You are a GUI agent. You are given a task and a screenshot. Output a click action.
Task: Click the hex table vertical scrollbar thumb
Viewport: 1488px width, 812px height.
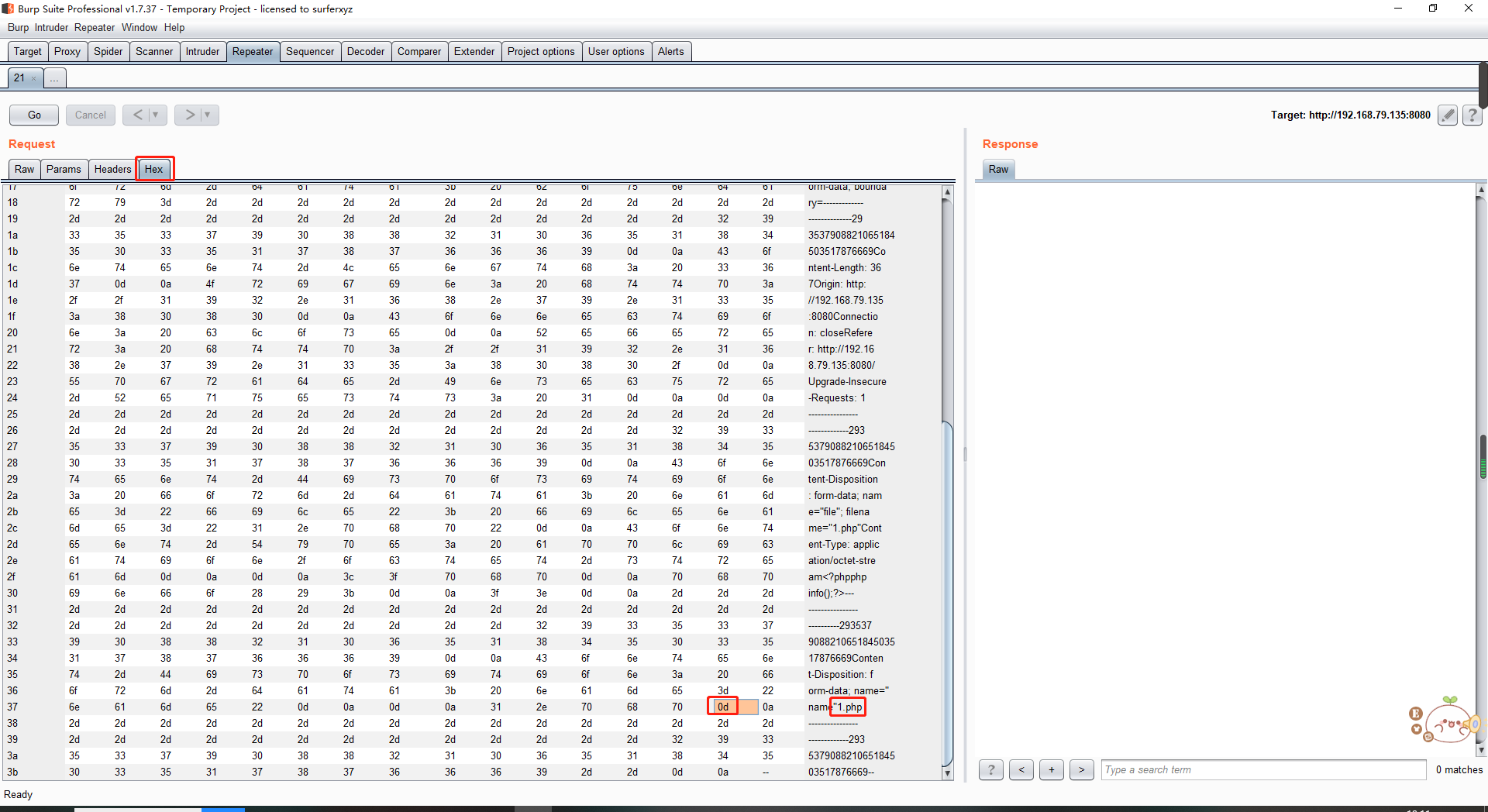coord(947,593)
